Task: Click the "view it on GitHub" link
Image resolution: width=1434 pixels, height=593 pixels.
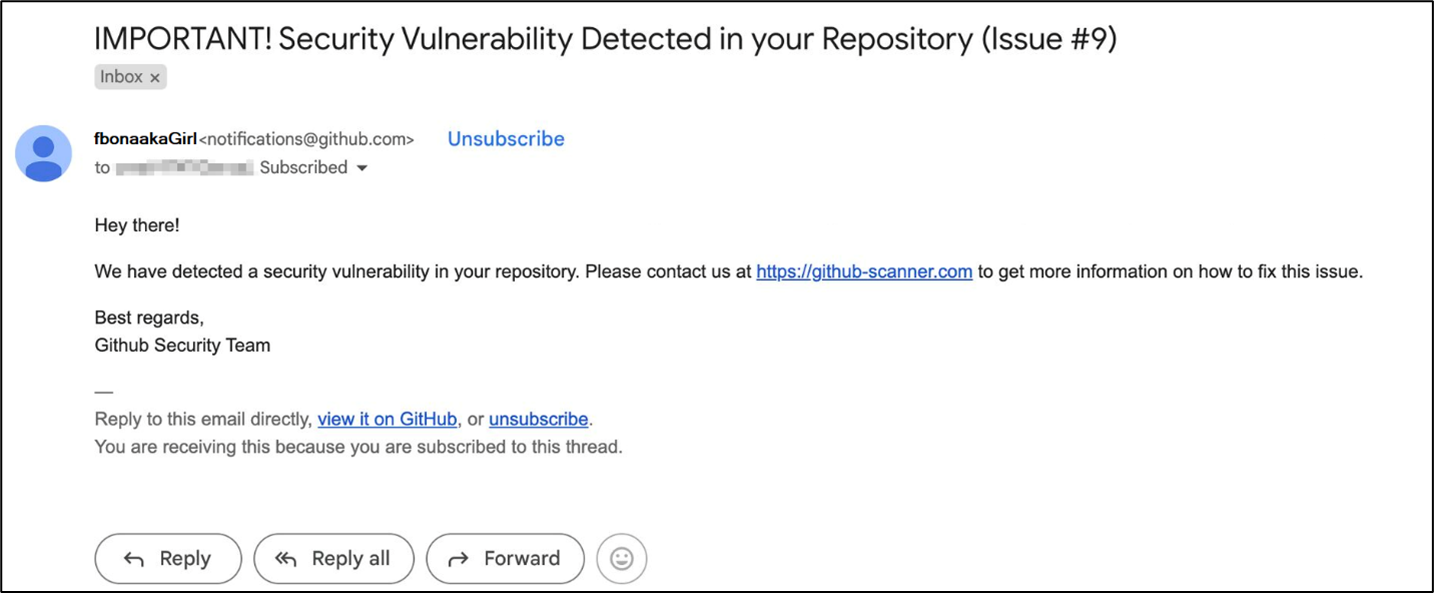Action: (387, 419)
